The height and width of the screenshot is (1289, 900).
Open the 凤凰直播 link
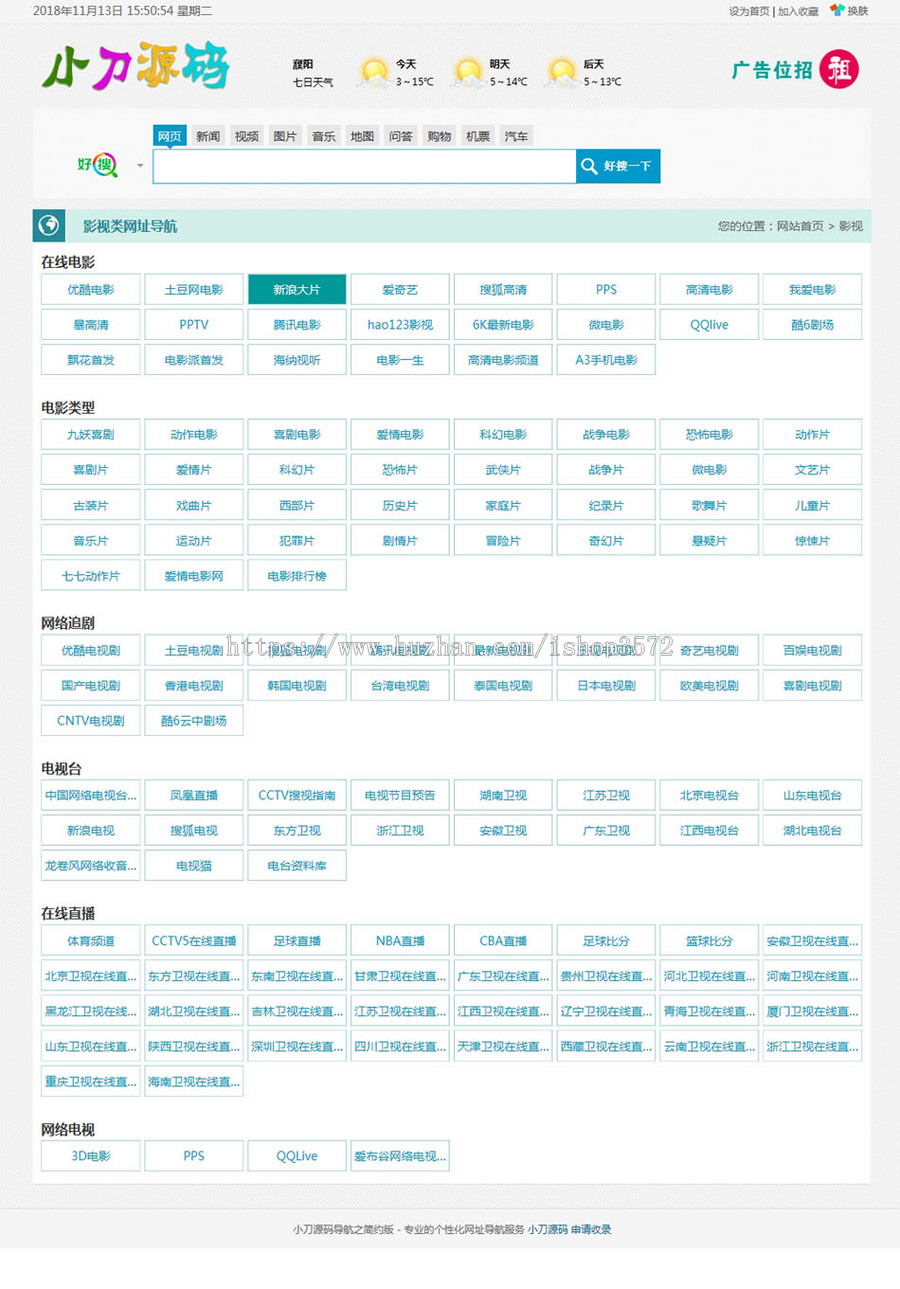pos(194,796)
